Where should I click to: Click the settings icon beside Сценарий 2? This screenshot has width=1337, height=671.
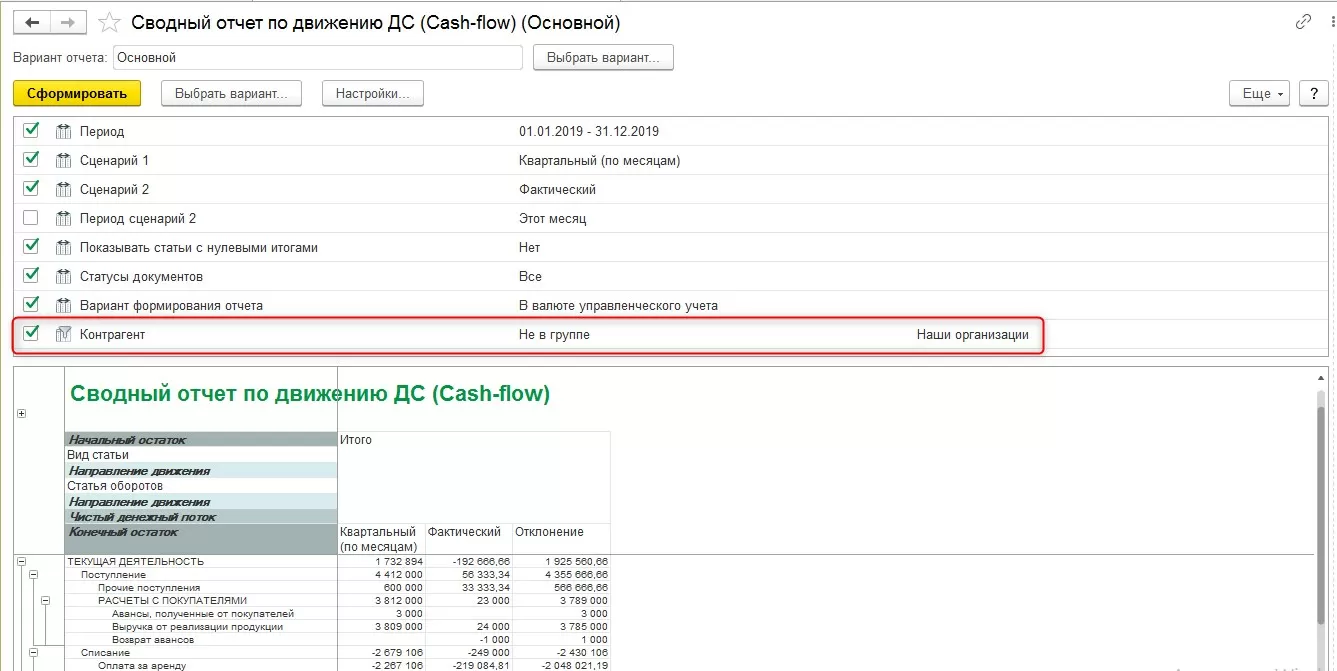(64, 189)
